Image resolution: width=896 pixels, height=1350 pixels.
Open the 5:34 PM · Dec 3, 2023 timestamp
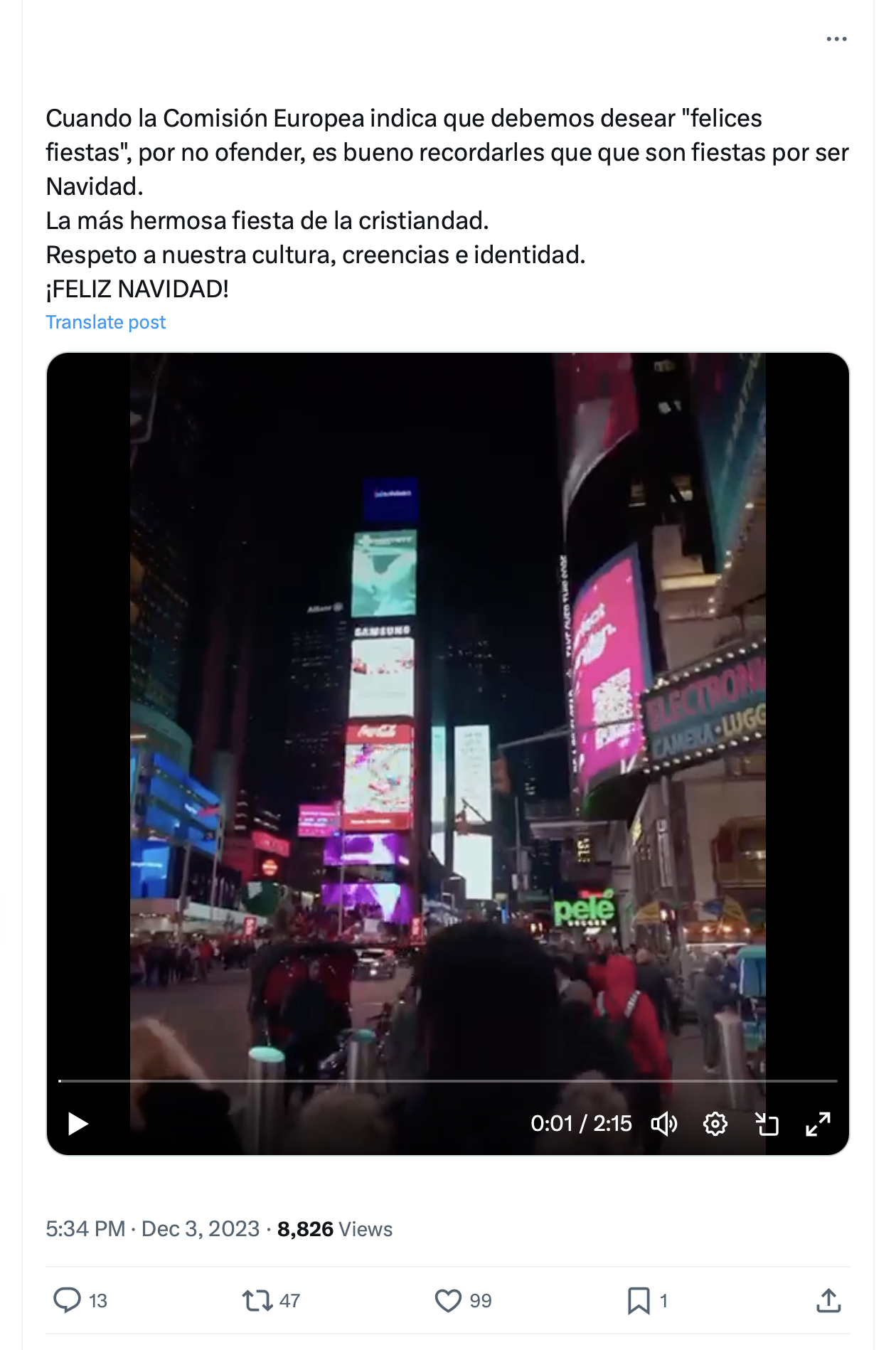point(153,1229)
